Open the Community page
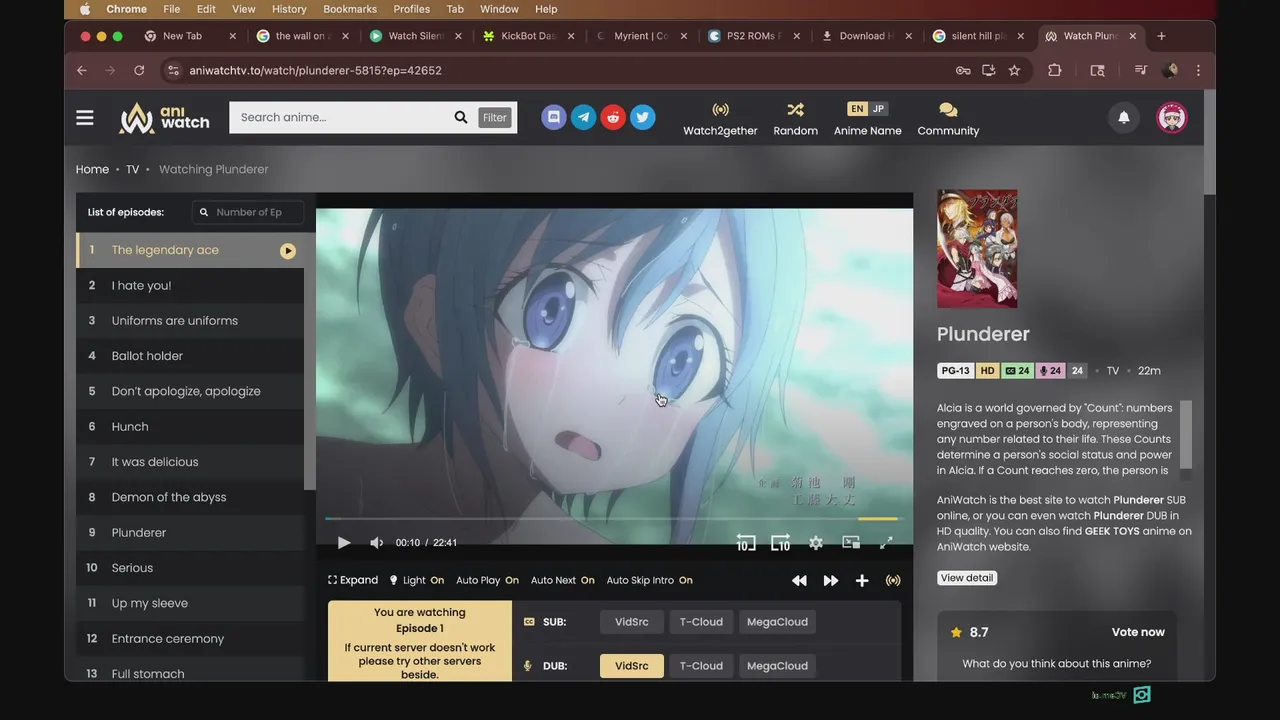This screenshot has height=720, width=1280. (948, 119)
